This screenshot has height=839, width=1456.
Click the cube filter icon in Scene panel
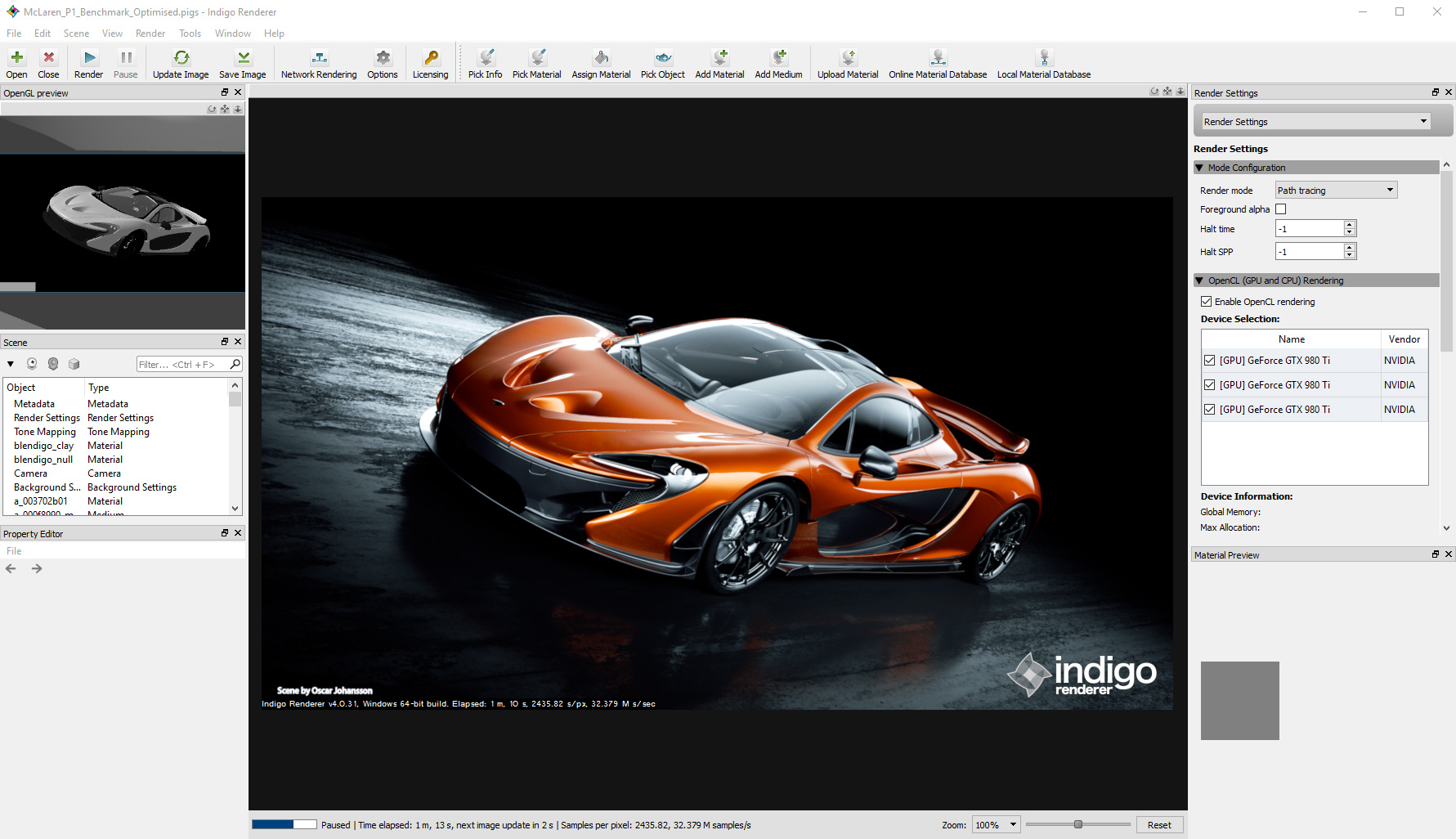tap(74, 364)
